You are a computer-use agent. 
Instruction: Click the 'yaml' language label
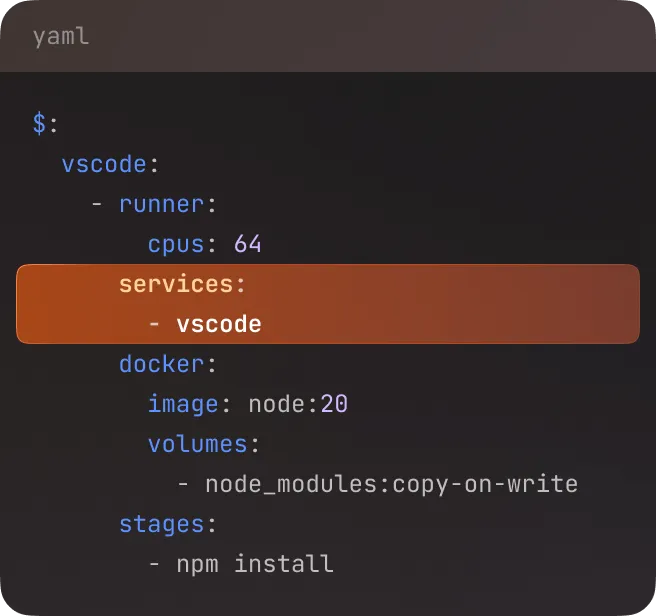(x=61, y=37)
